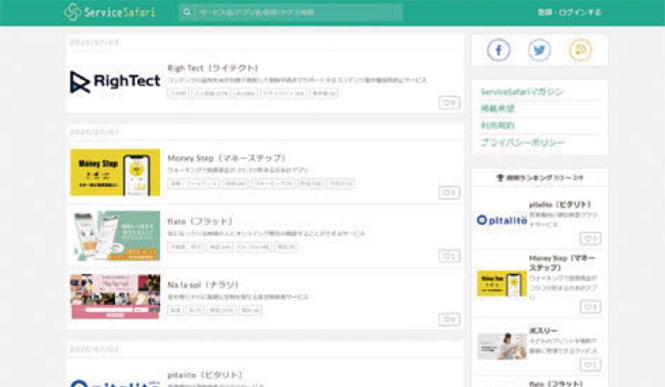Like the Money Step listing heart button
The image size is (665, 387).
coord(449,193)
